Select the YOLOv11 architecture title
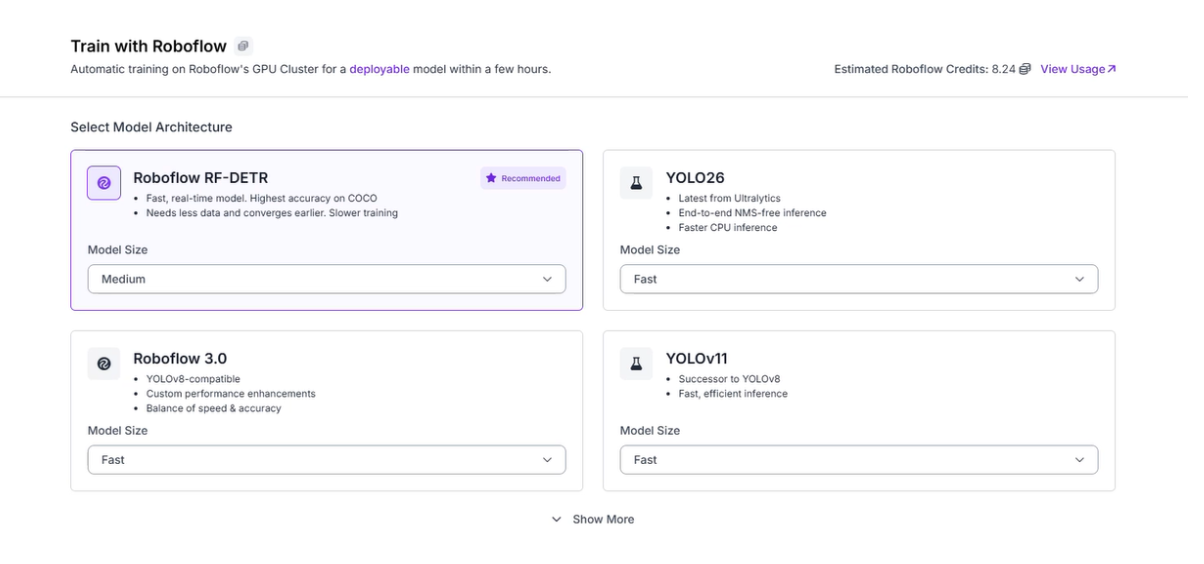1204x564 pixels. (697, 358)
